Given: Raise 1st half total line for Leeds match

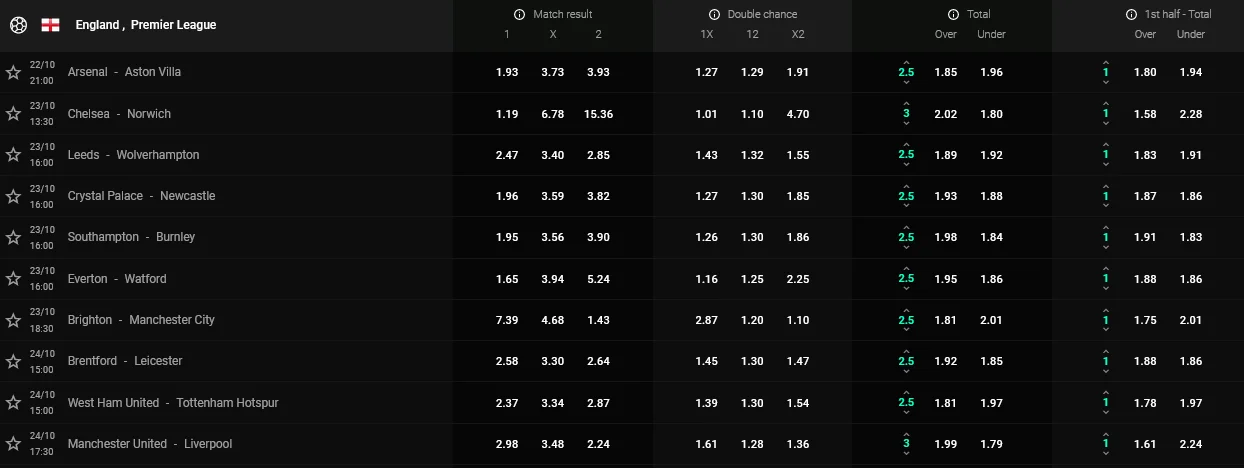Looking at the screenshot, I should [x=1105, y=145].
